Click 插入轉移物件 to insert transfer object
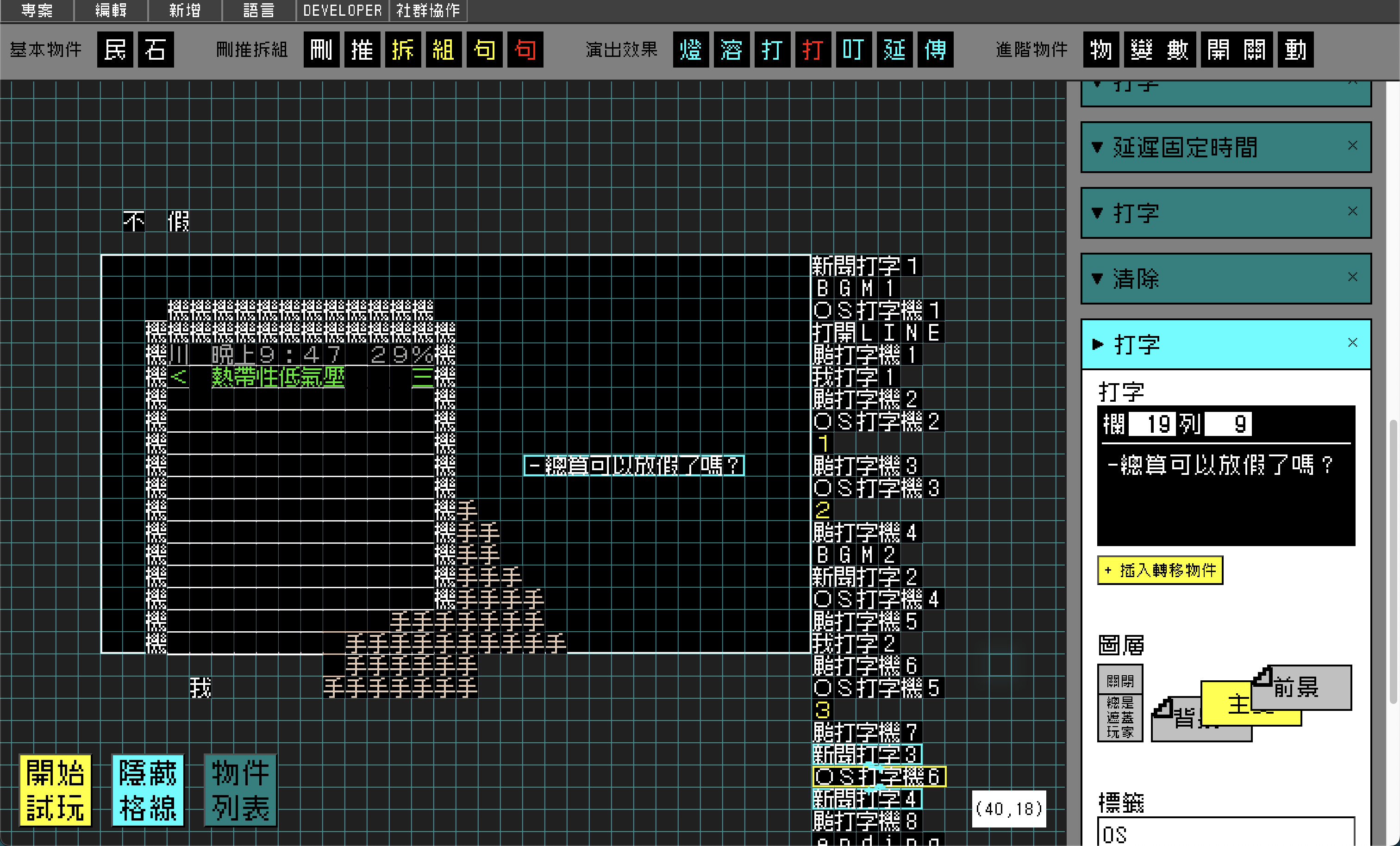 point(1160,571)
